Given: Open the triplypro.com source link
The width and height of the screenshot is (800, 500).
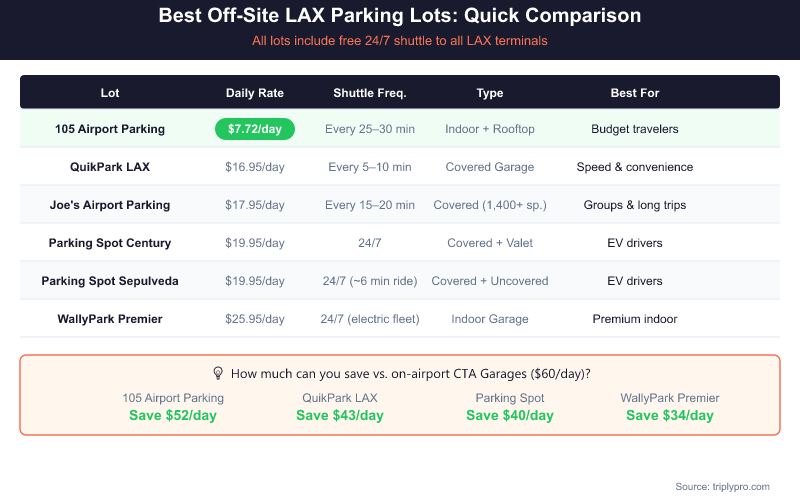Looking at the screenshot, I should 722,486.
